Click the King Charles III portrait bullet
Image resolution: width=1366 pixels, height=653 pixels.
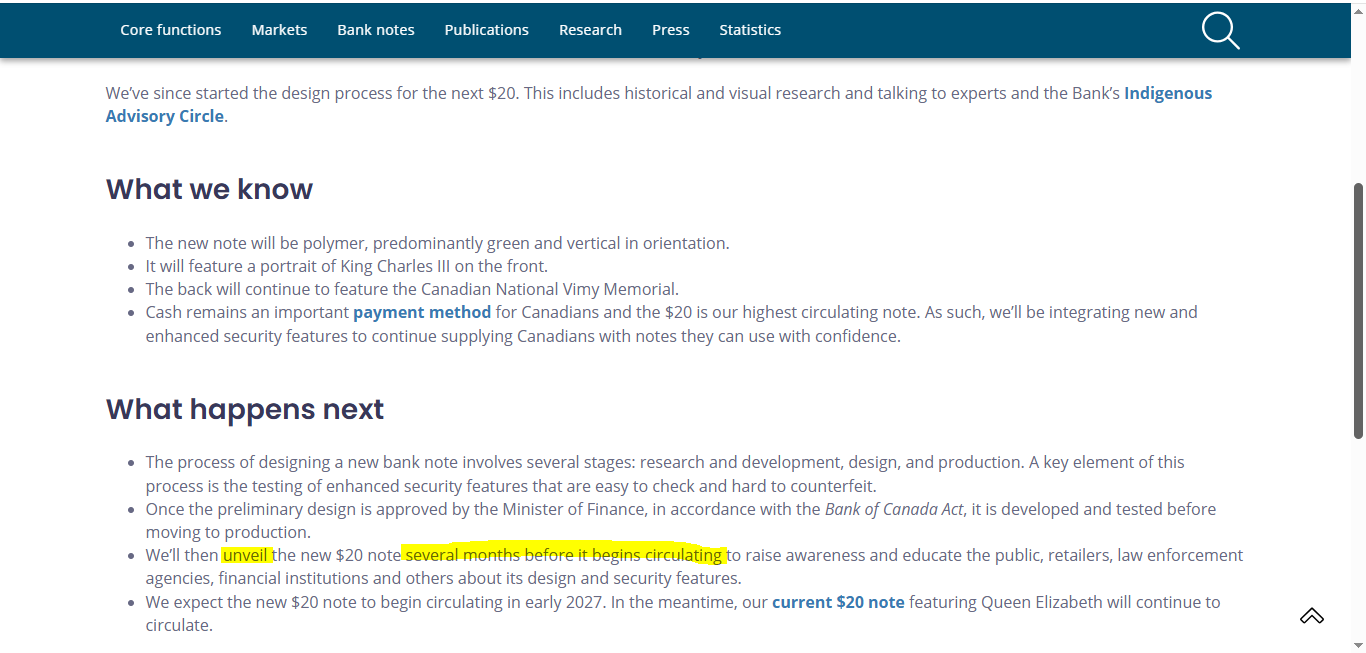click(346, 266)
